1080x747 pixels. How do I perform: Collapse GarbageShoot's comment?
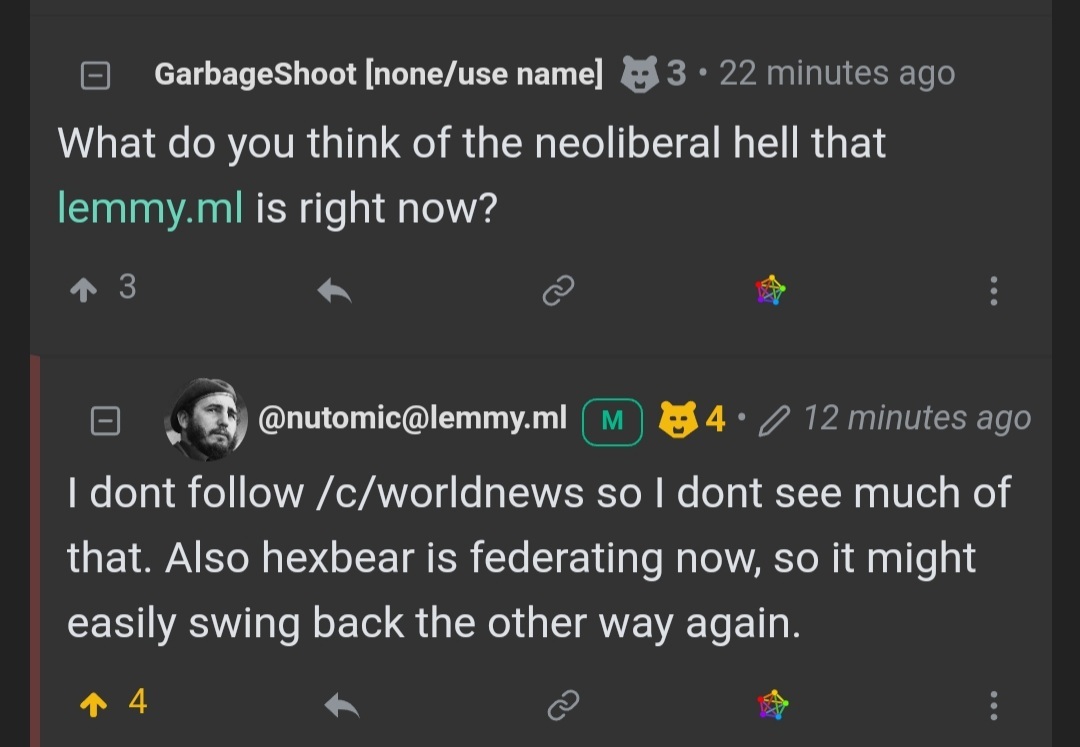[x=95, y=74]
